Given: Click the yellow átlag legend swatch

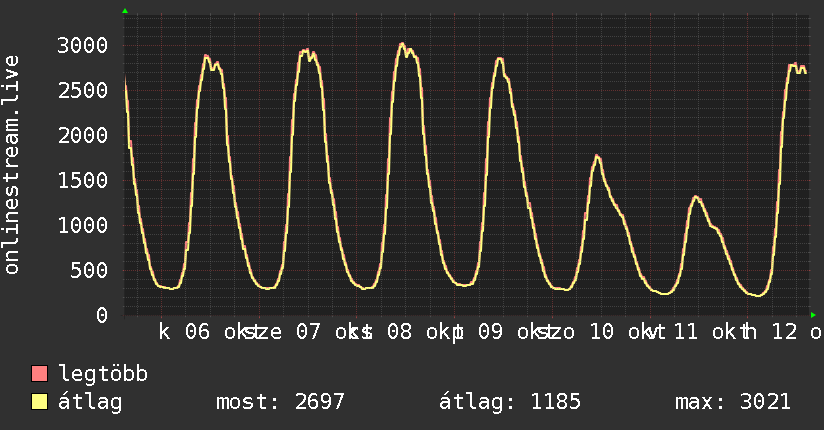Looking at the screenshot, I should (x=39, y=402).
